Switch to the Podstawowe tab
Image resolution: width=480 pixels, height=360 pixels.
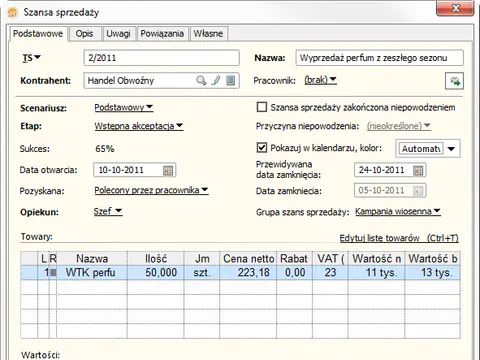[x=38, y=34]
